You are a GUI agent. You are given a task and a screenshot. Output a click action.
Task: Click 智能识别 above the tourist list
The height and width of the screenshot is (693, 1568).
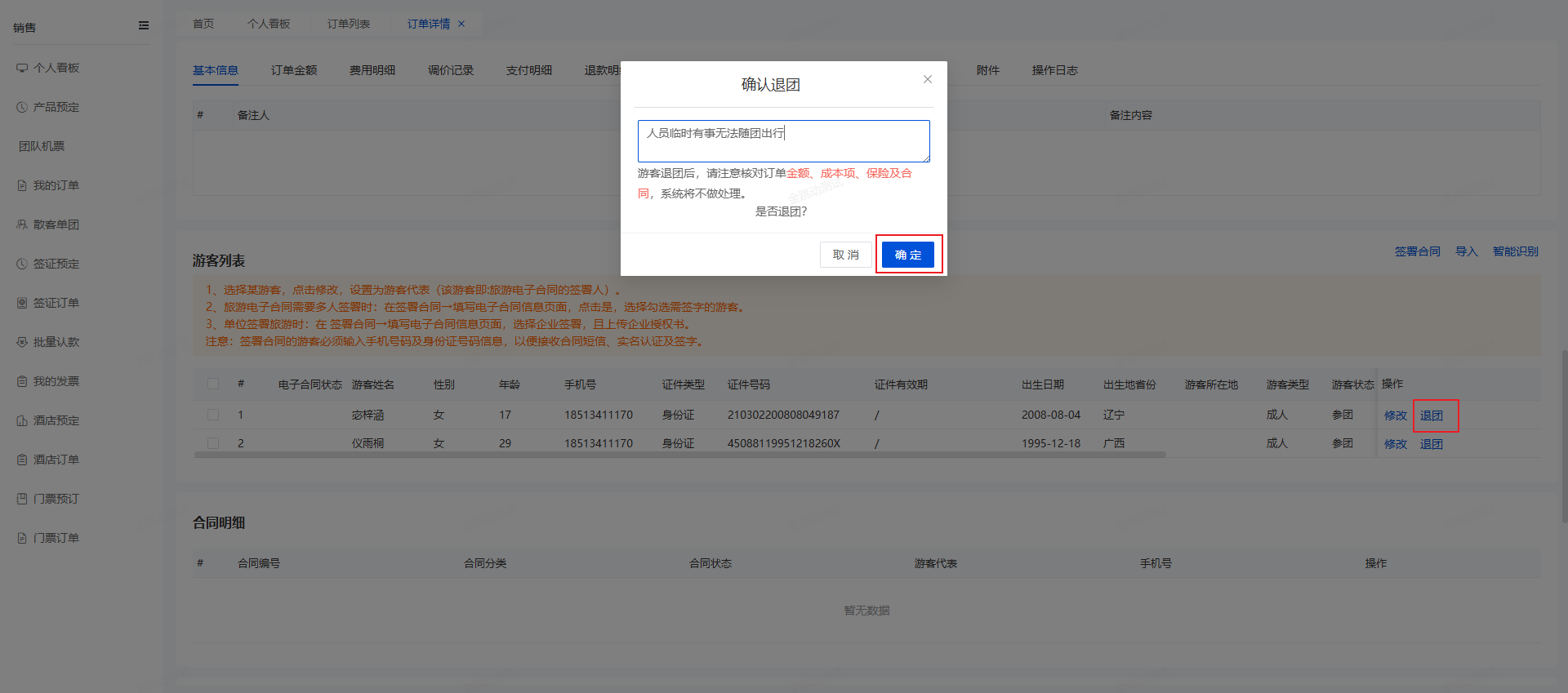click(1515, 251)
